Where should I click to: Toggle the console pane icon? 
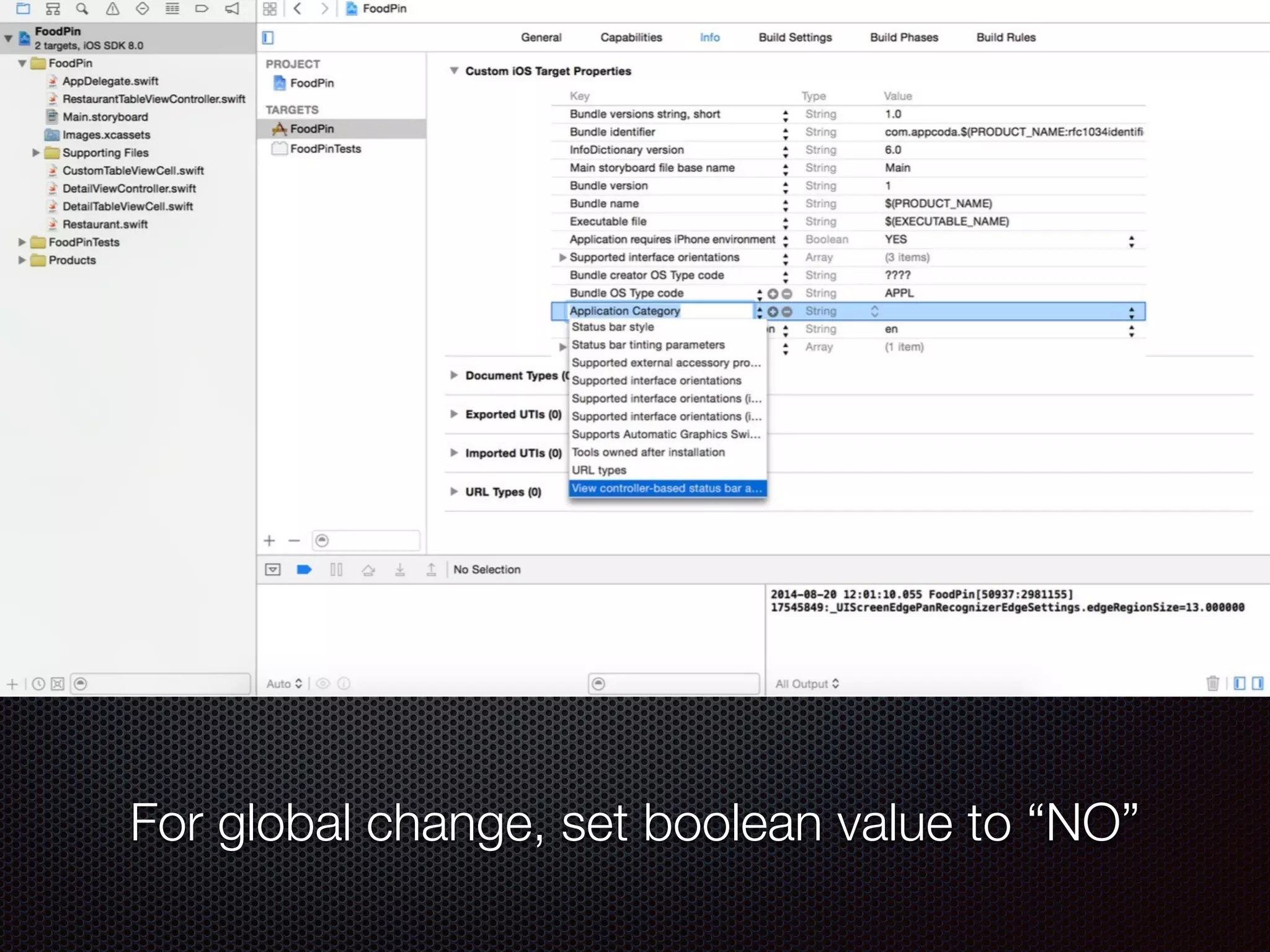1258,683
